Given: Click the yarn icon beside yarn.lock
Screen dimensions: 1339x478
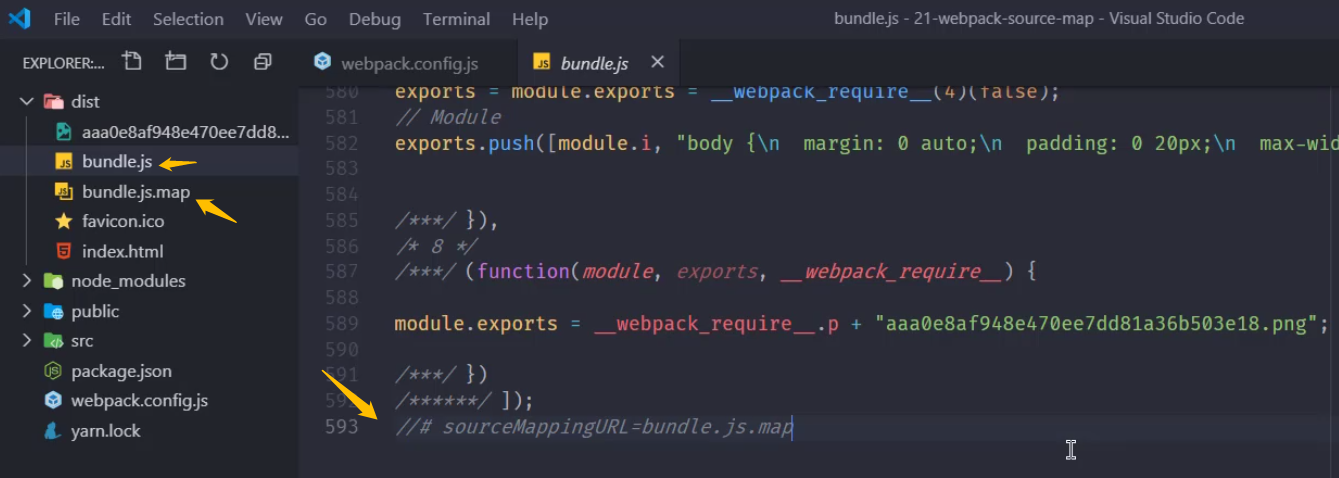Looking at the screenshot, I should 53,431.
